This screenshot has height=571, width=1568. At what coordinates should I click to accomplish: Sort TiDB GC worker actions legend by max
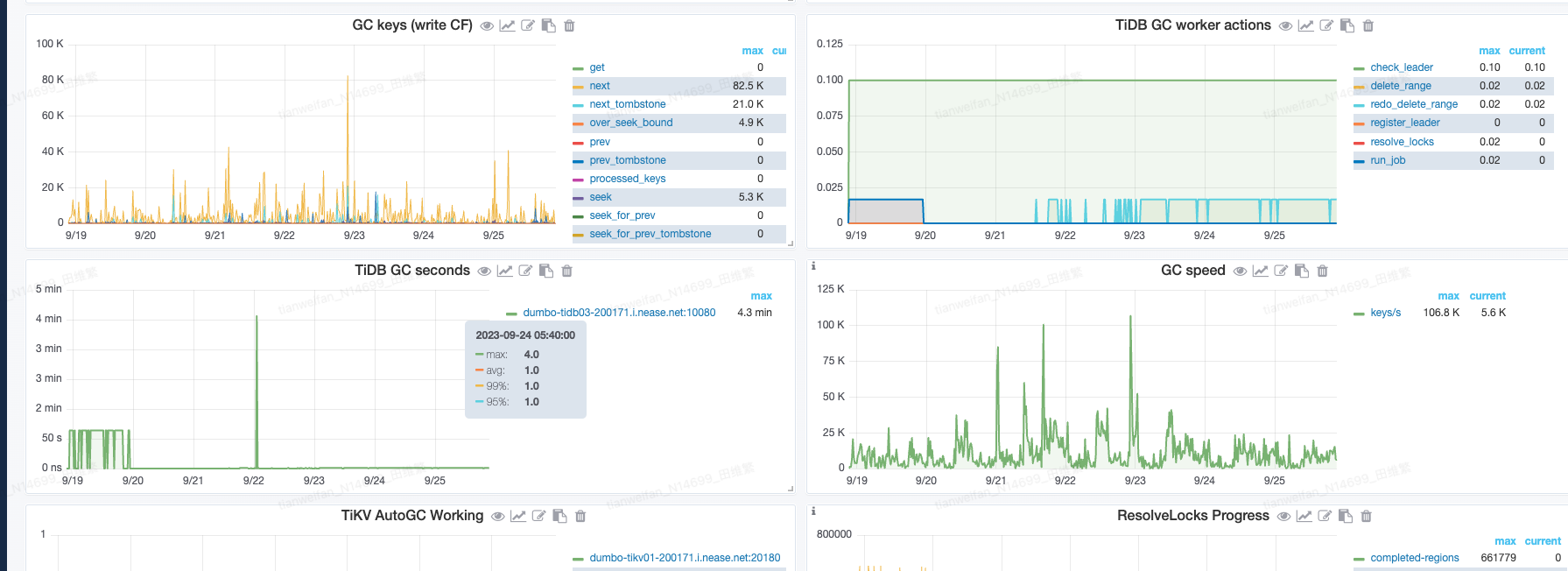click(x=1489, y=51)
